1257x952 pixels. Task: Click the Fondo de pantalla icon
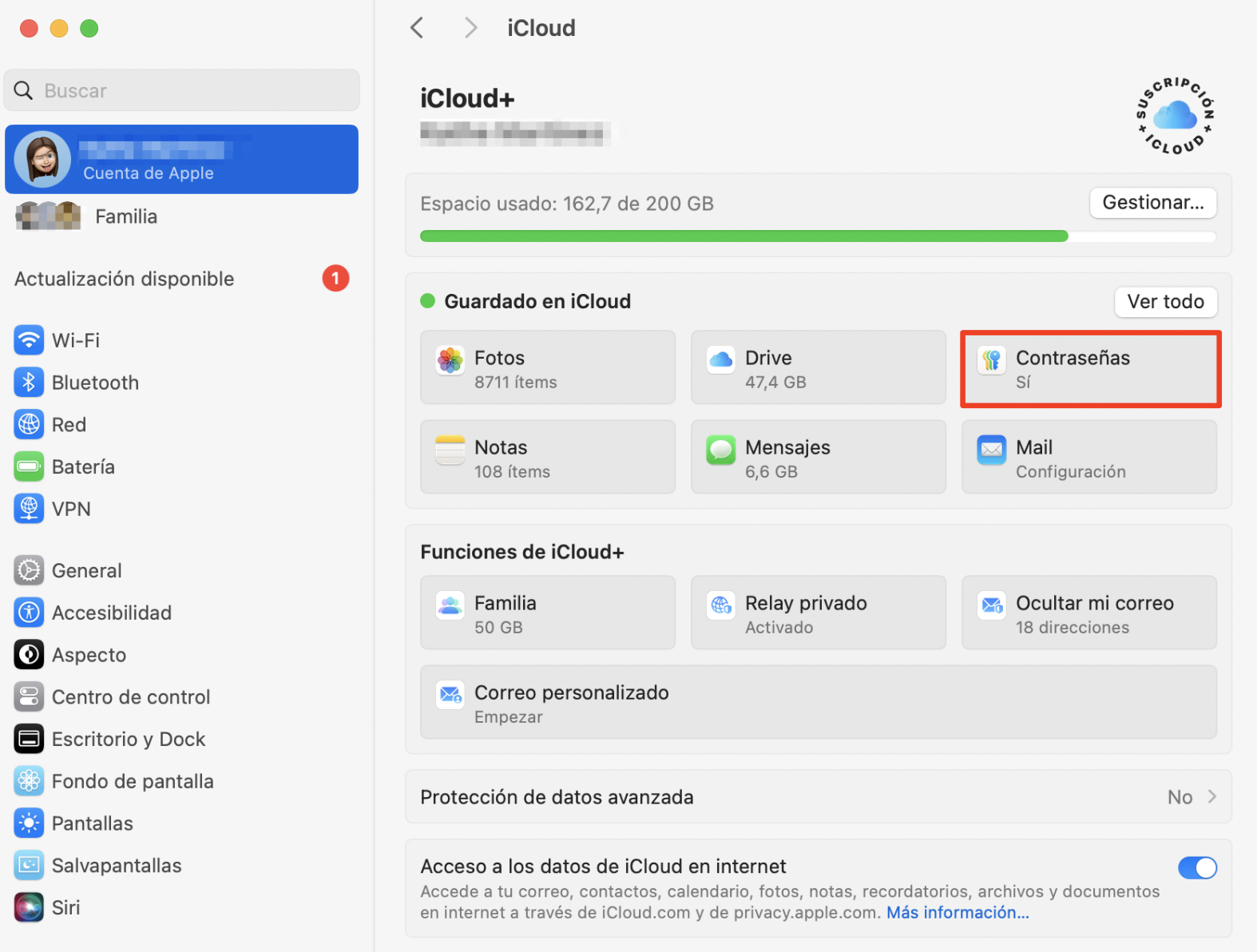coord(29,781)
